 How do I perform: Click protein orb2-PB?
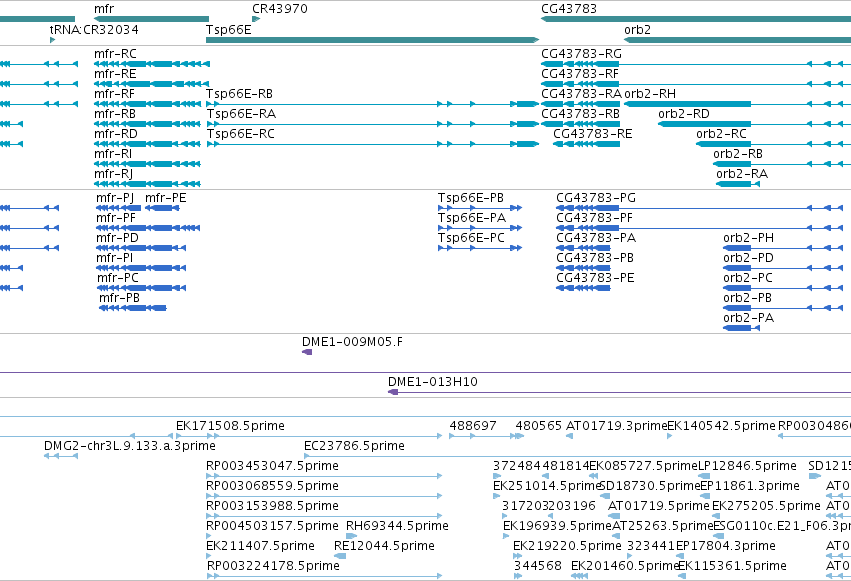pyautogui.click(x=784, y=308)
